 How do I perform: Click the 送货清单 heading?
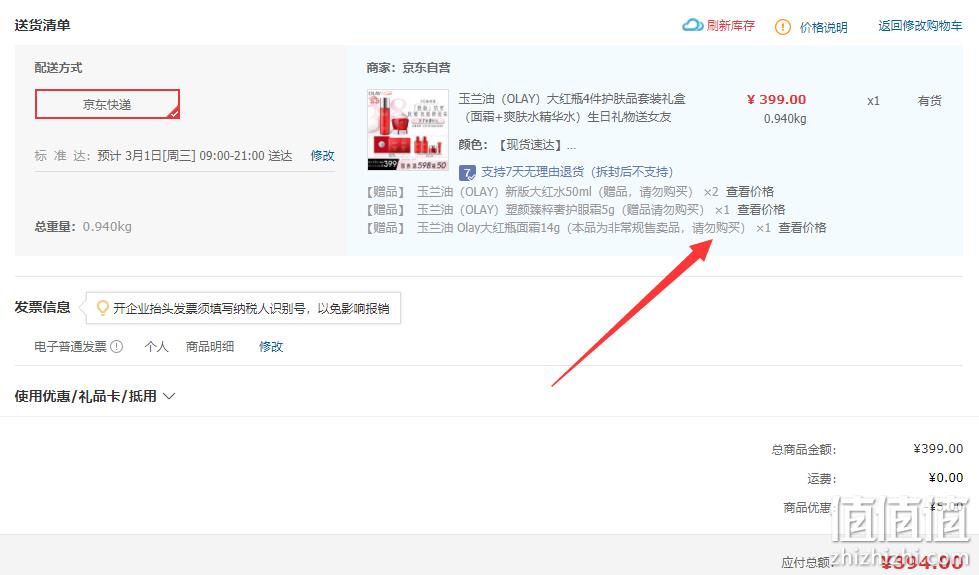click(x=42, y=25)
